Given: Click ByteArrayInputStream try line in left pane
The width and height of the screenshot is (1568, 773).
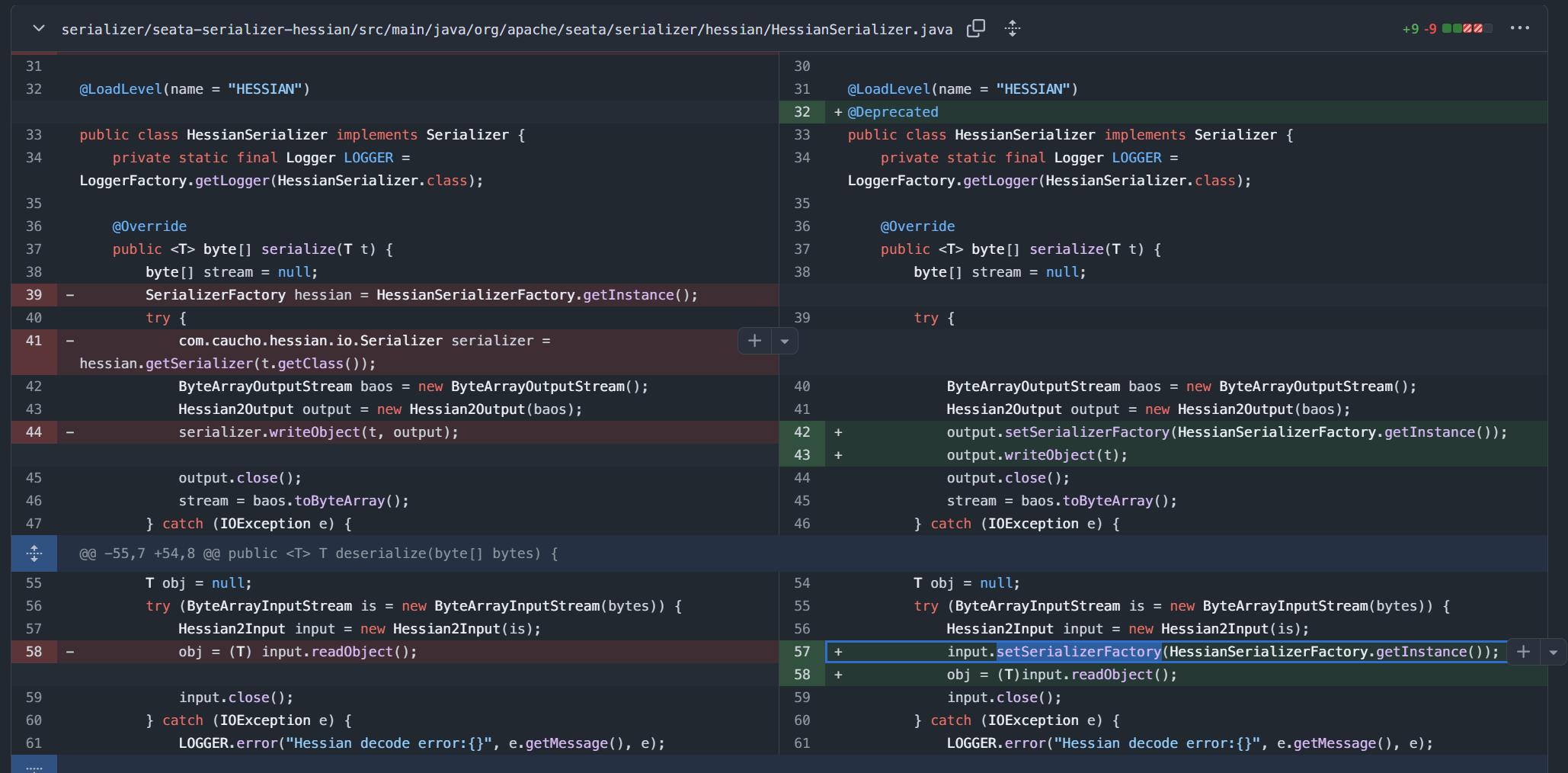Looking at the screenshot, I should tap(414, 606).
